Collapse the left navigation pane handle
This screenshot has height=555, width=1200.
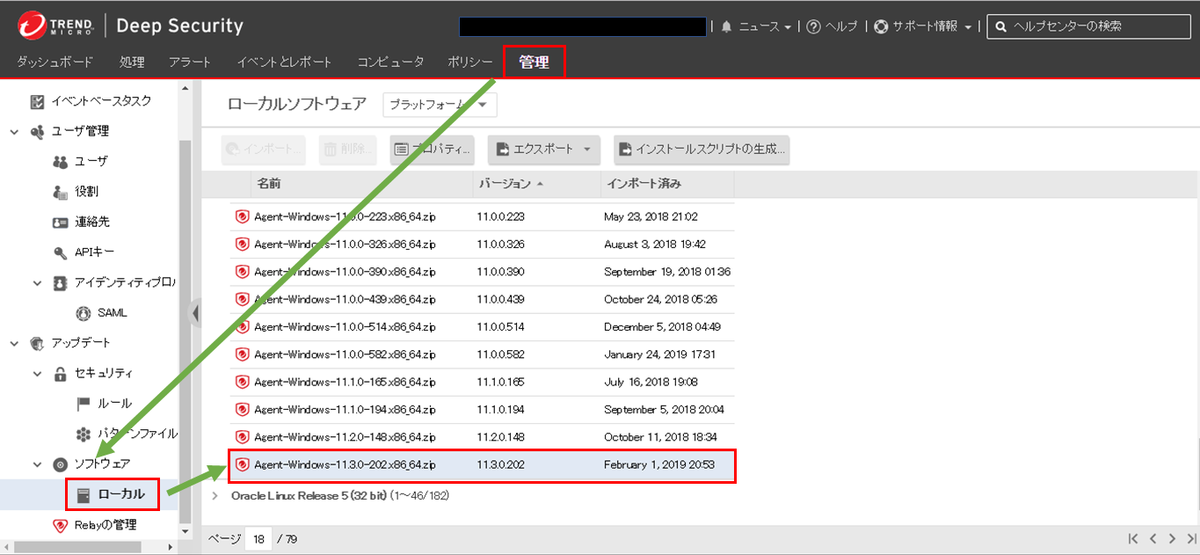pyautogui.click(x=195, y=313)
